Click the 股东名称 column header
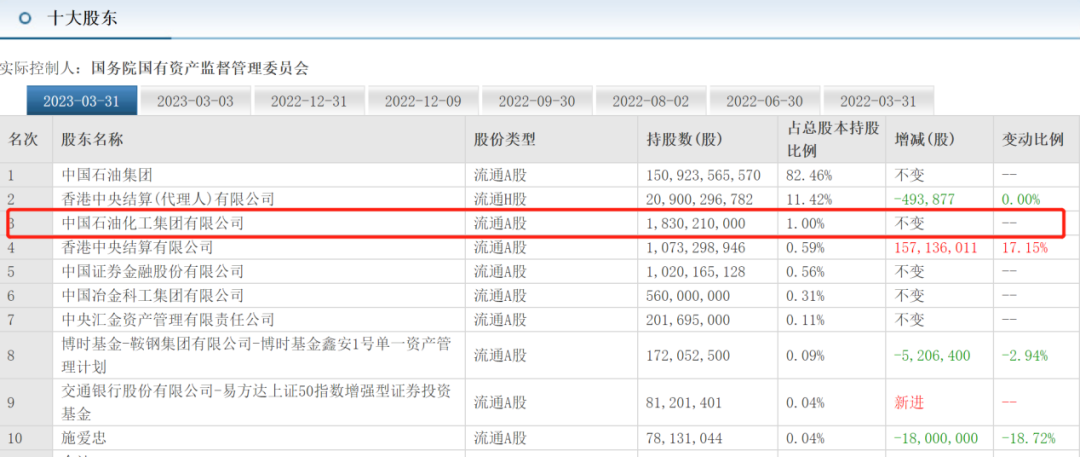1080x457 pixels. 92,139
